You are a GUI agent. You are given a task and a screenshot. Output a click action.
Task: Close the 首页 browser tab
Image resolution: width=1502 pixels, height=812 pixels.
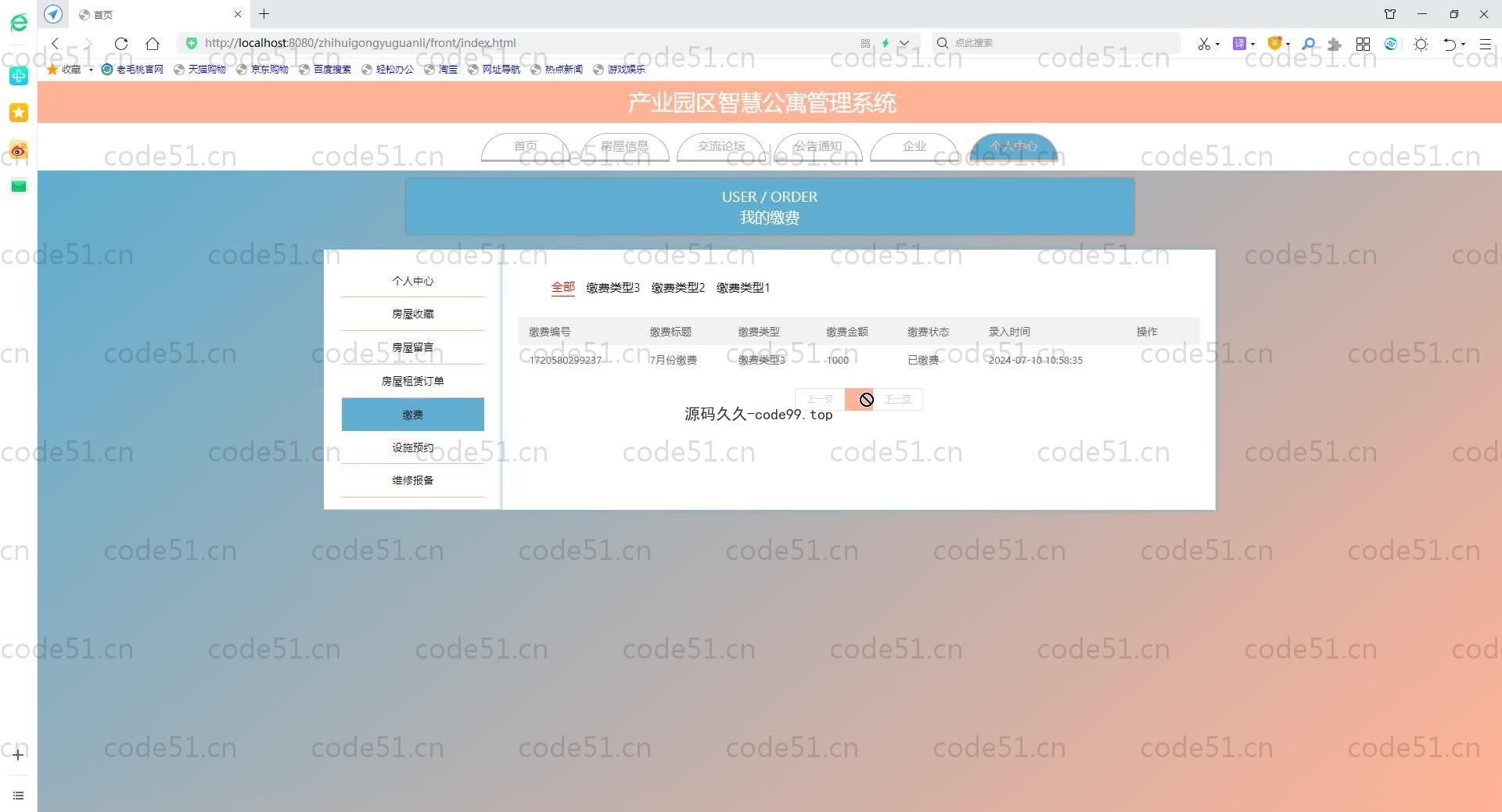(x=238, y=14)
